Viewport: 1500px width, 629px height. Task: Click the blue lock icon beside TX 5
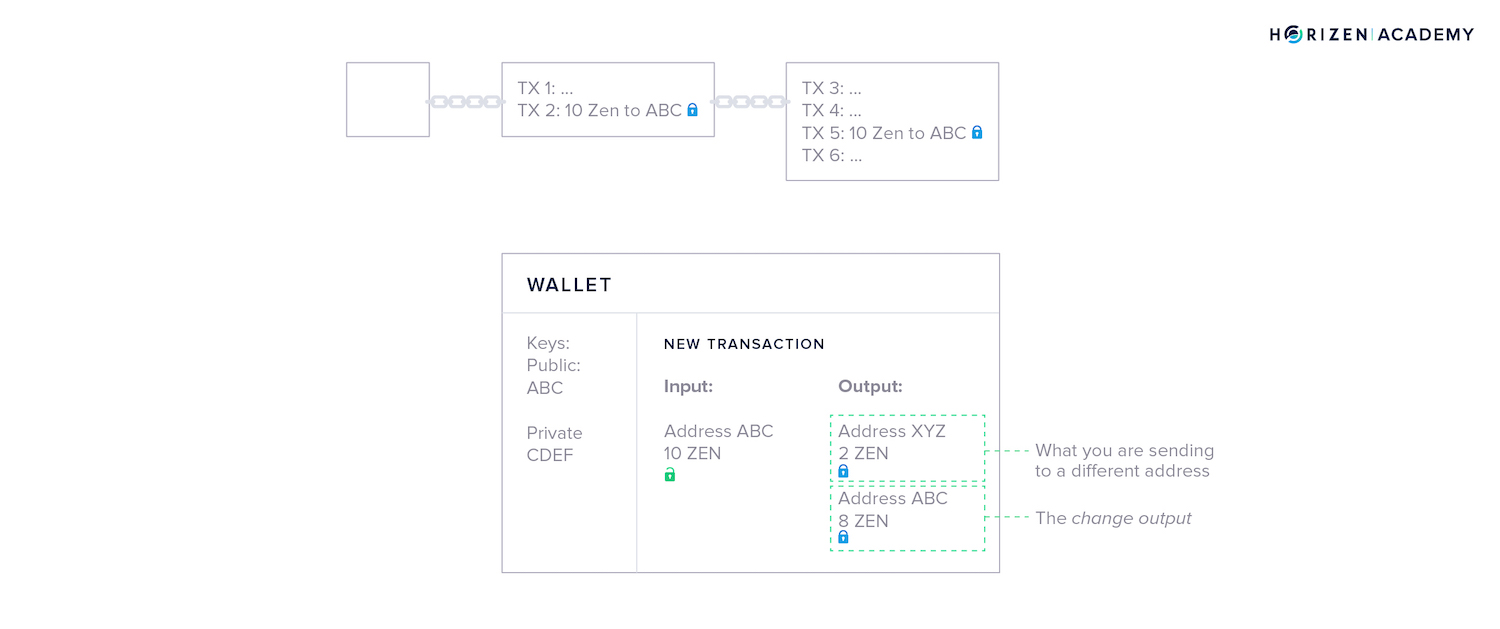[977, 132]
